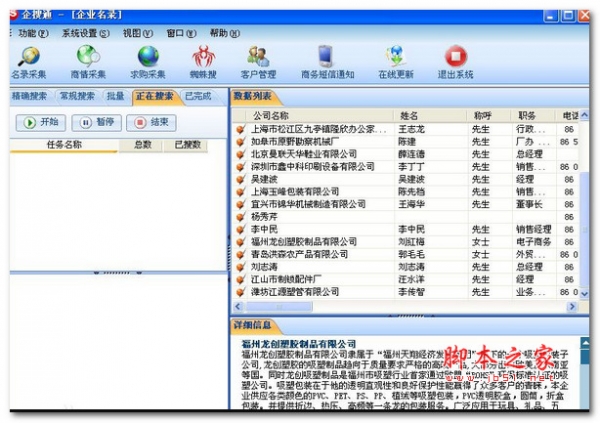
Task: Select the 正在搜索 tab
Action: [155, 96]
